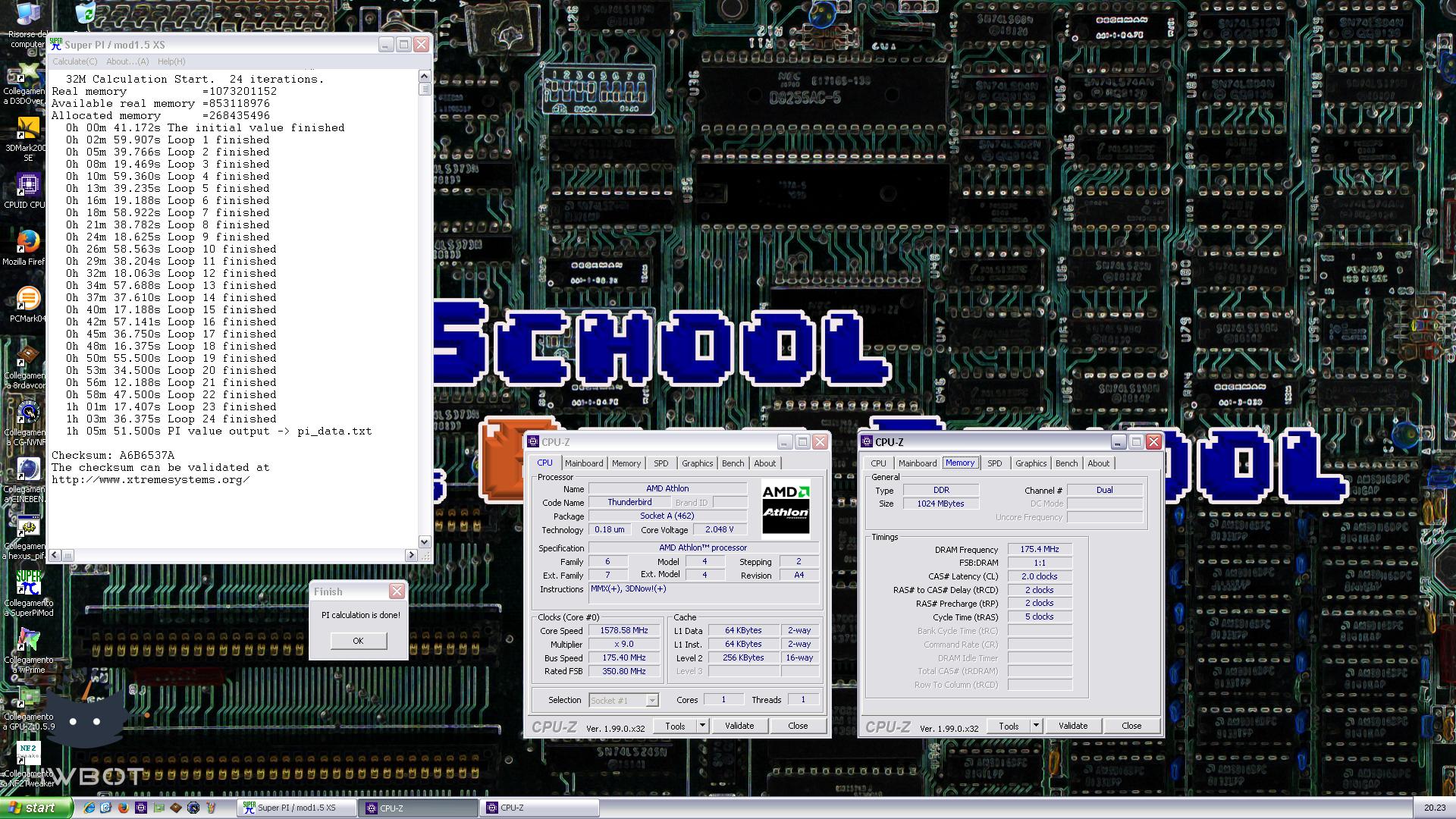The height and width of the screenshot is (819, 1456).
Task: Switch to Super PI taskbar button
Action: (x=297, y=808)
